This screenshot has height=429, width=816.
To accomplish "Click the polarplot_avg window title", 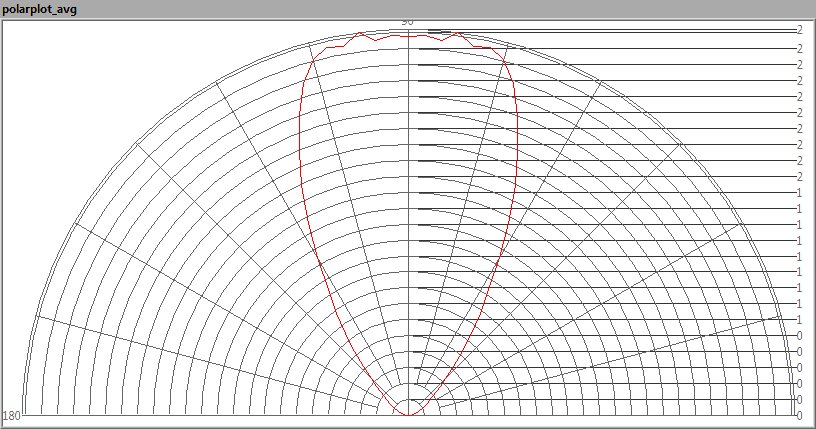I will click(x=40, y=9).
